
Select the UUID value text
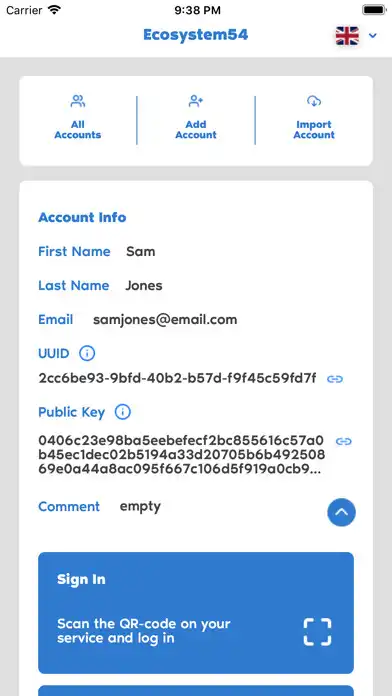(x=177, y=378)
